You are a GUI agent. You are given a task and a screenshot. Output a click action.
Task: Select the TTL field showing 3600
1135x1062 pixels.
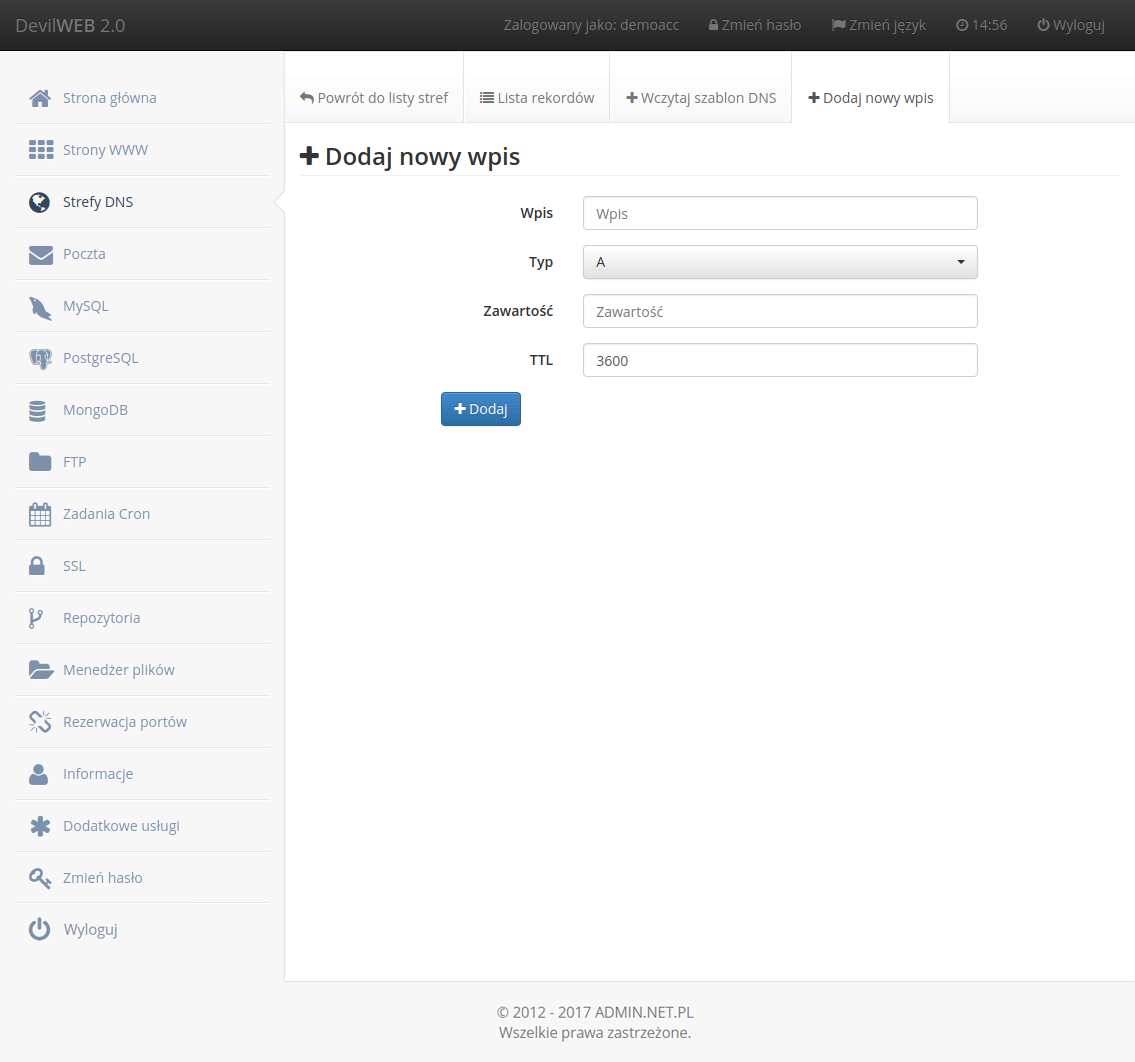(779, 360)
